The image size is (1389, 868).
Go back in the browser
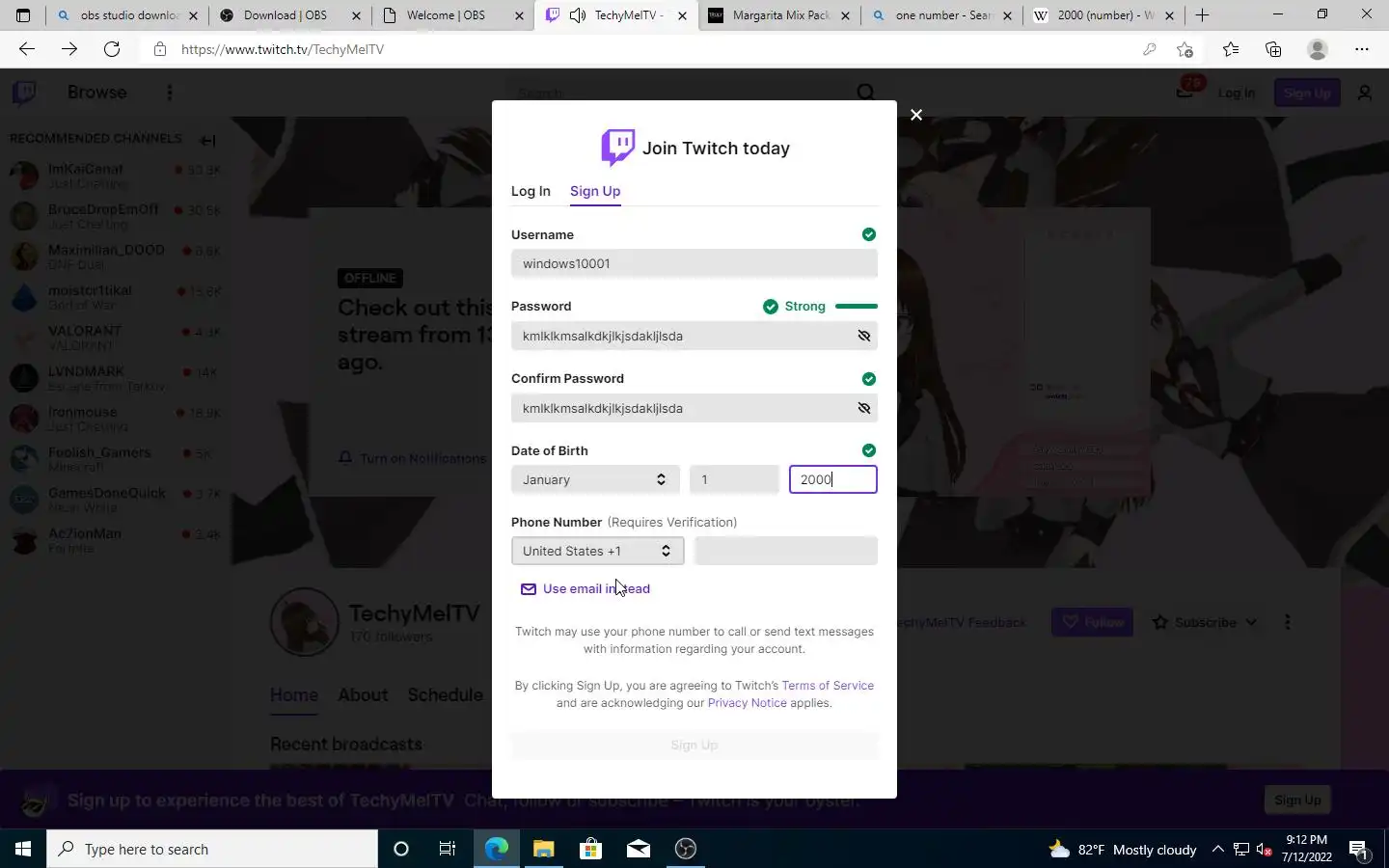[x=27, y=49]
